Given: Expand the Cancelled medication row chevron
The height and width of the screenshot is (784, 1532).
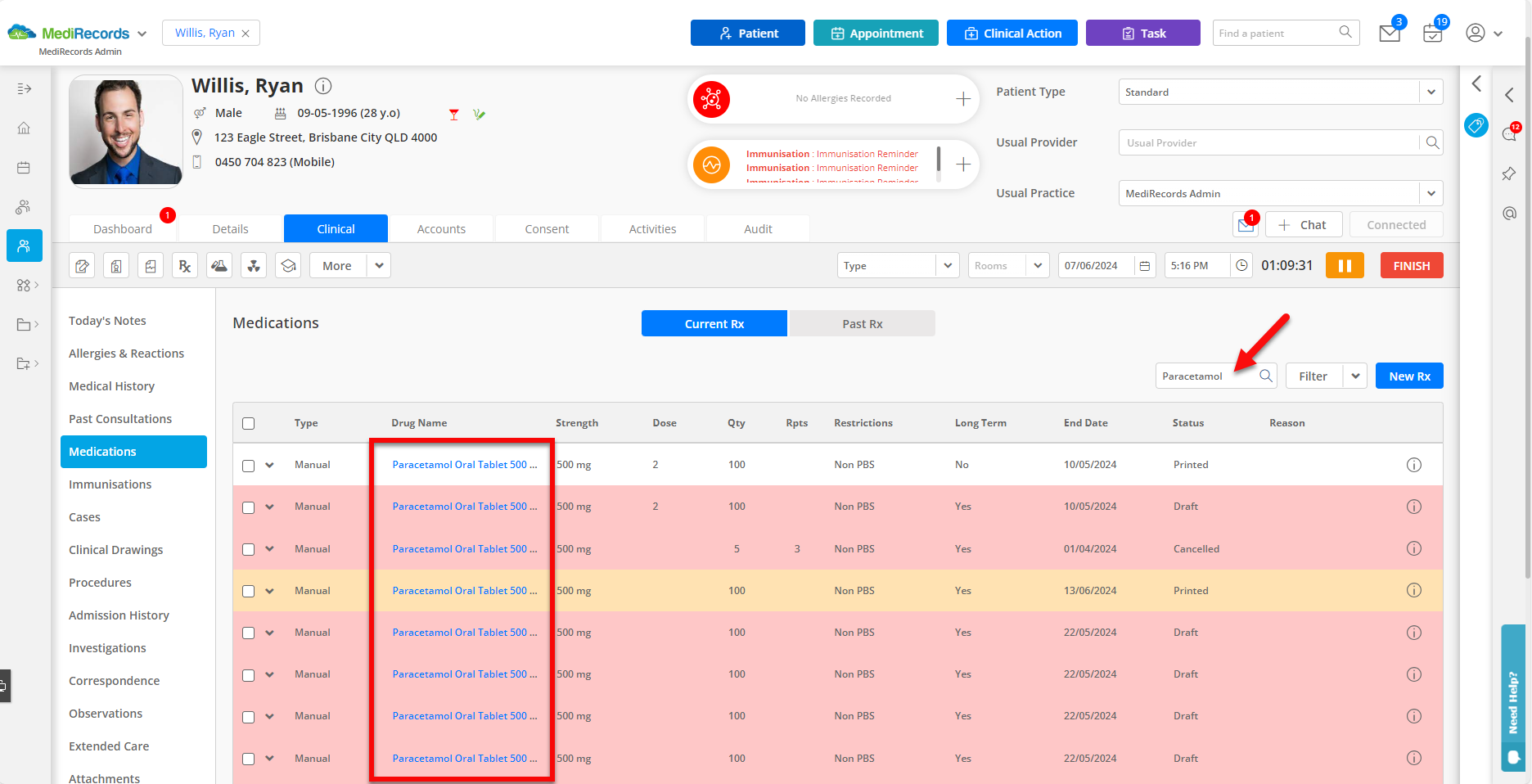Looking at the screenshot, I should 269,548.
